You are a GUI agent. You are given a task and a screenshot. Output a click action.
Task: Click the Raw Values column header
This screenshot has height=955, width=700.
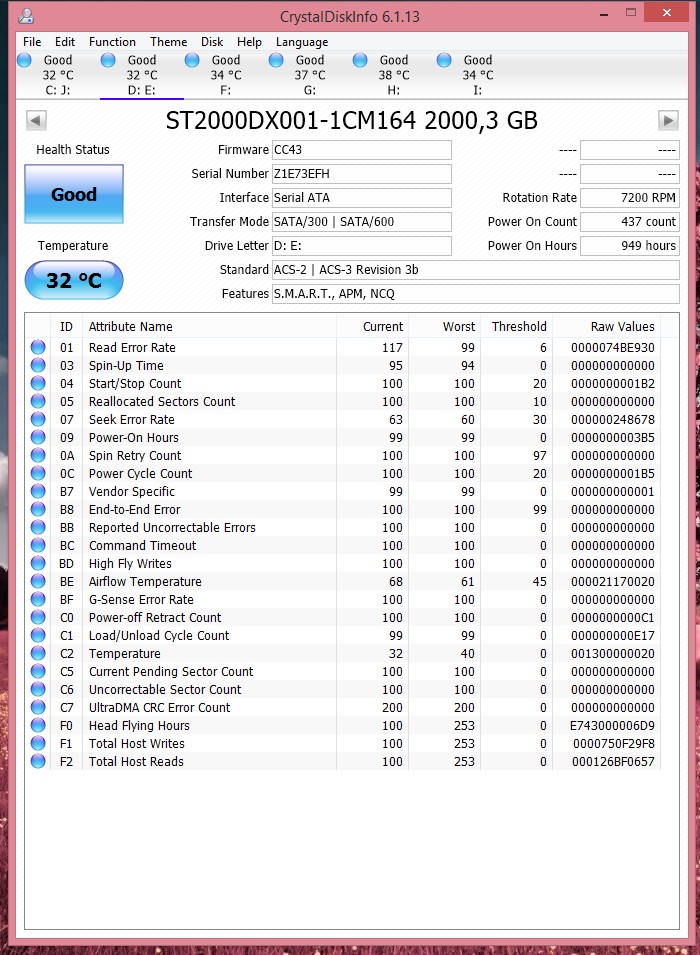coord(607,326)
